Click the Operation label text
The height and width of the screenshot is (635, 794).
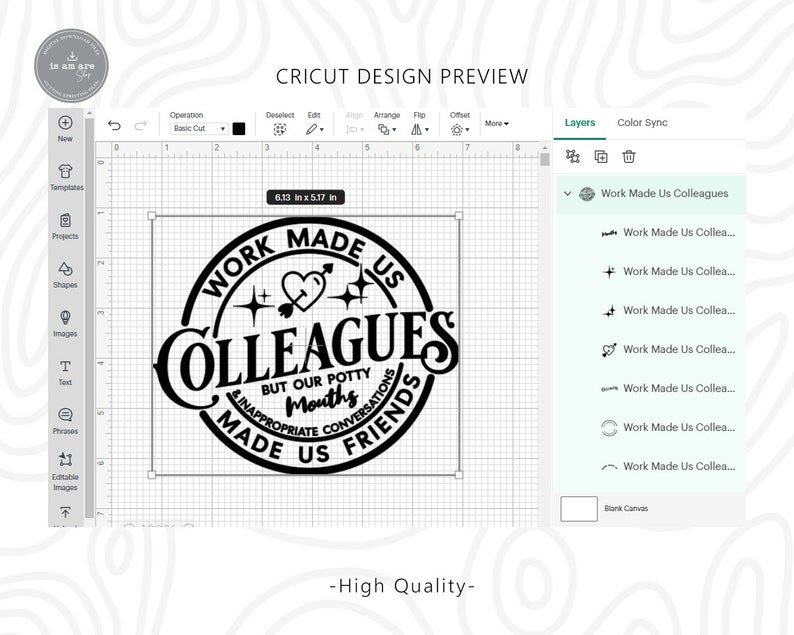tap(186, 115)
